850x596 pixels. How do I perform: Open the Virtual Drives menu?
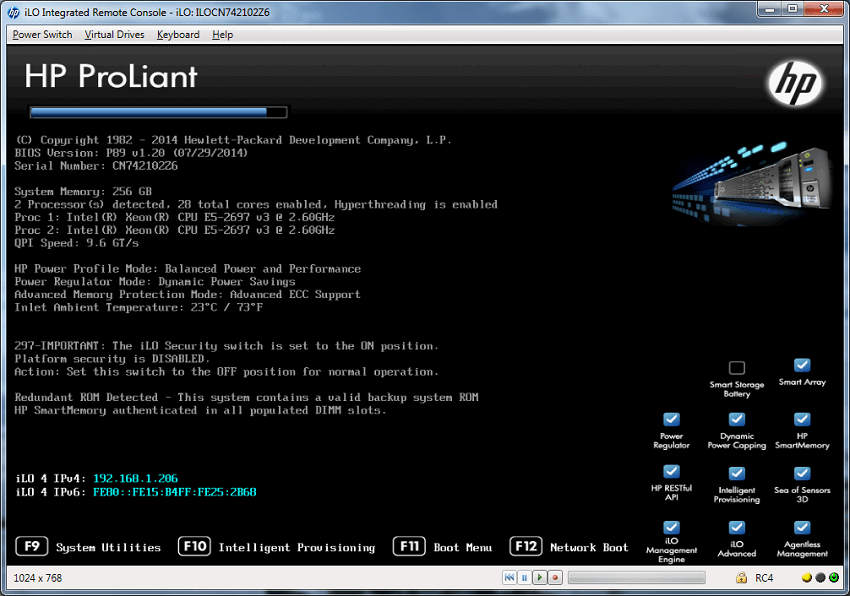point(114,35)
